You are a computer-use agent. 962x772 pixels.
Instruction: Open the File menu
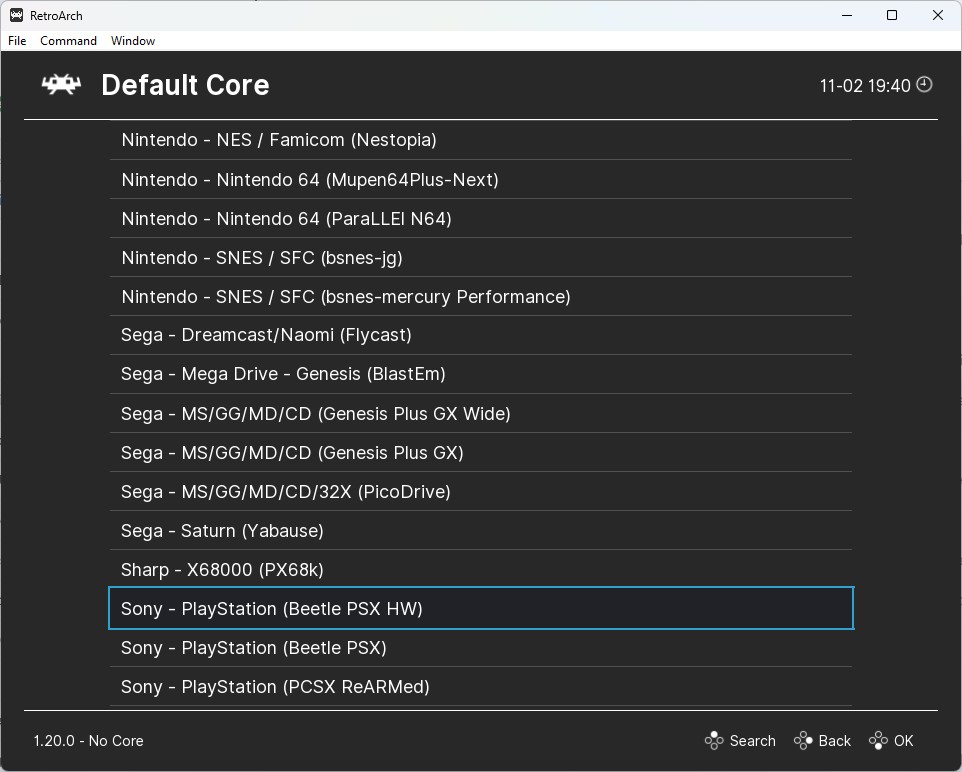coord(17,41)
